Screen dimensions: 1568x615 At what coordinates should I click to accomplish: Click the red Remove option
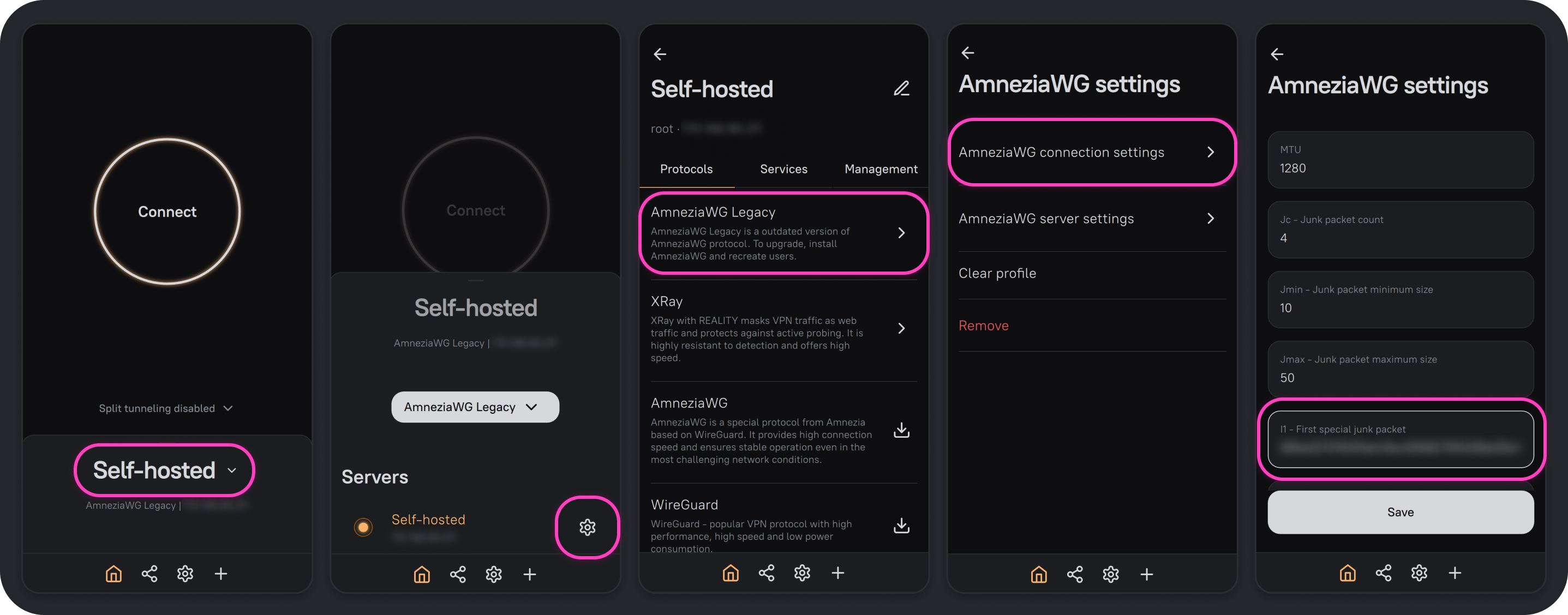point(983,325)
